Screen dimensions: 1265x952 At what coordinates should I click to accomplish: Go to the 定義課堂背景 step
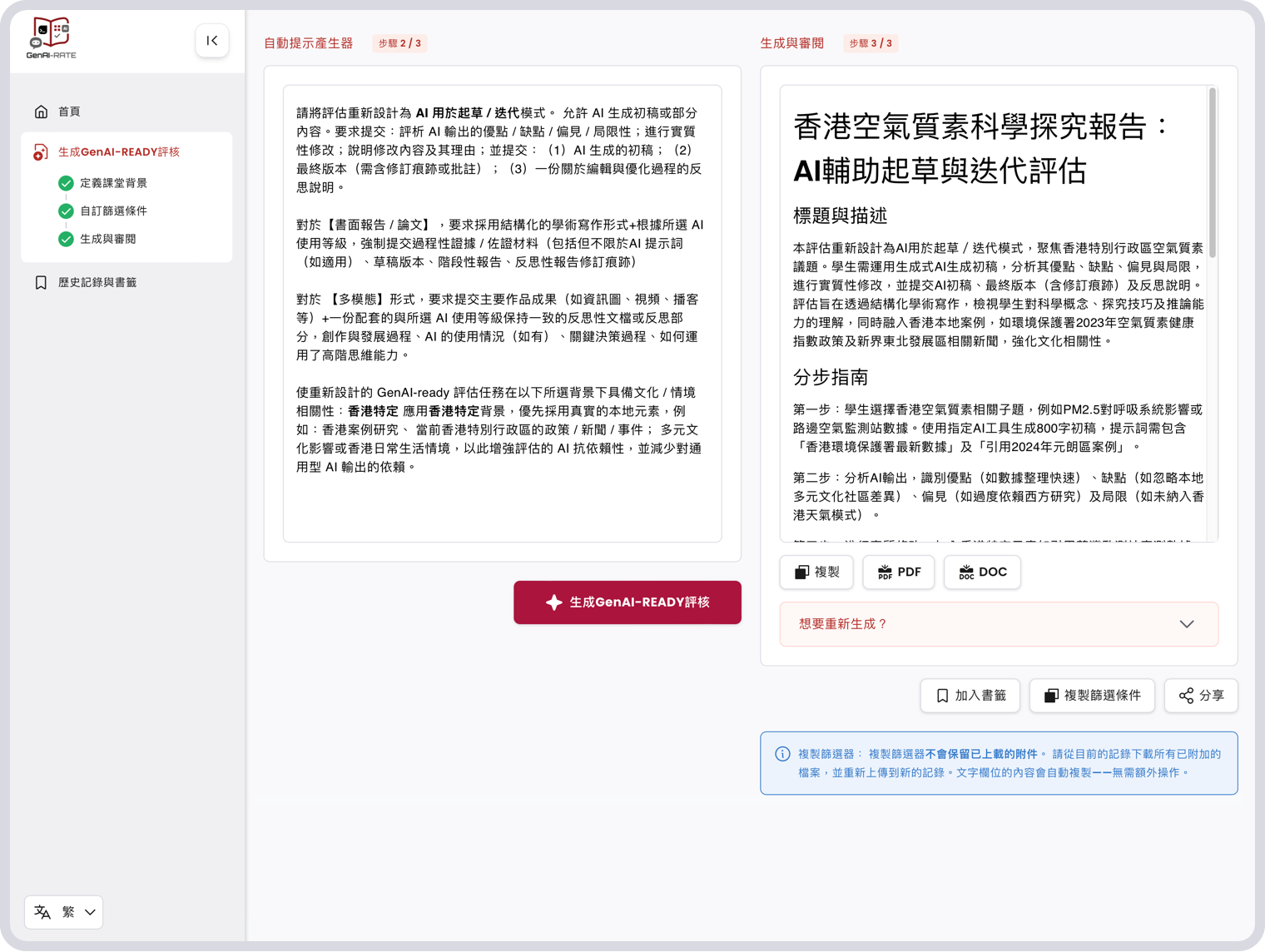(x=113, y=183)
